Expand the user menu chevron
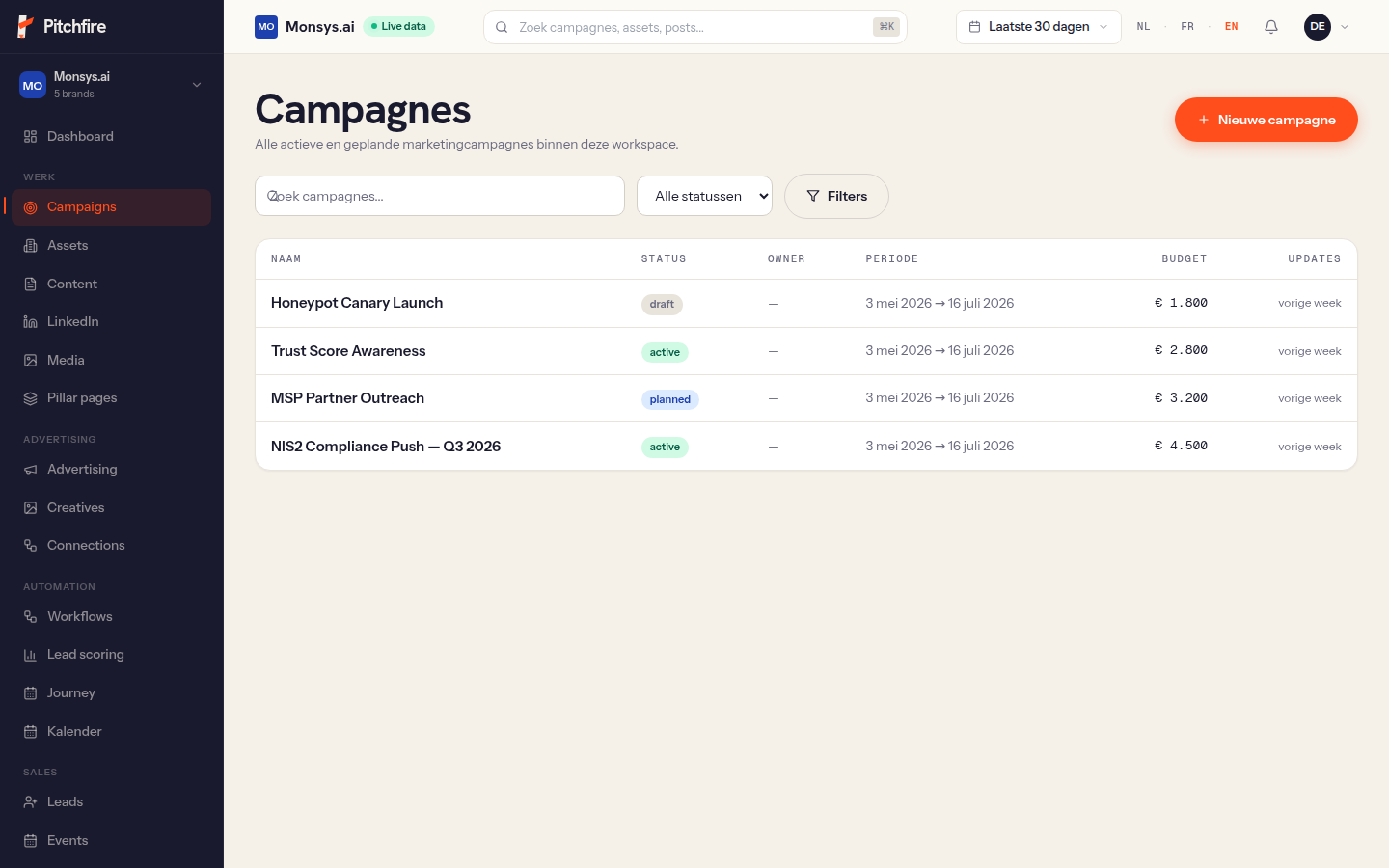The width and height of the screenshot is (1389, 868). coord(1345,27)
